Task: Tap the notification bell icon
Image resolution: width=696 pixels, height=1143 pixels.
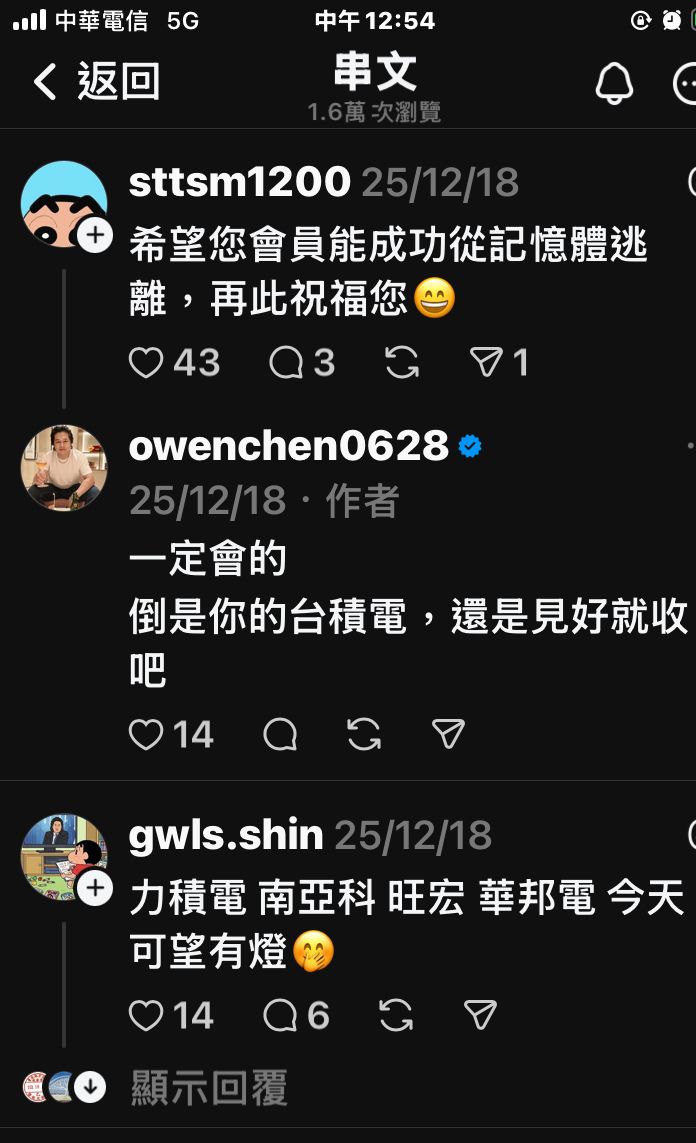Action: [x=614, y=82]
